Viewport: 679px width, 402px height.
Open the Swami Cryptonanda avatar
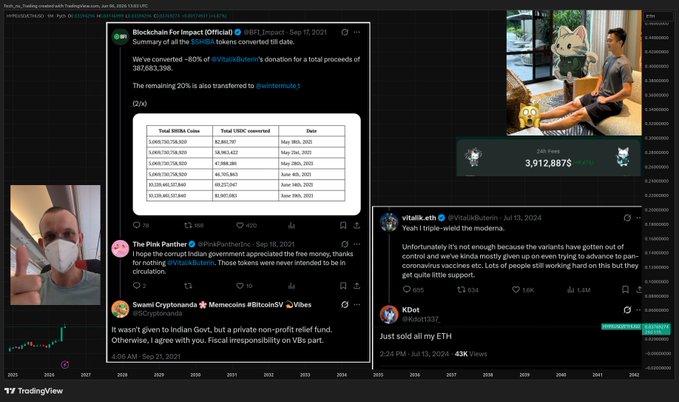click(x=120, y=309)
